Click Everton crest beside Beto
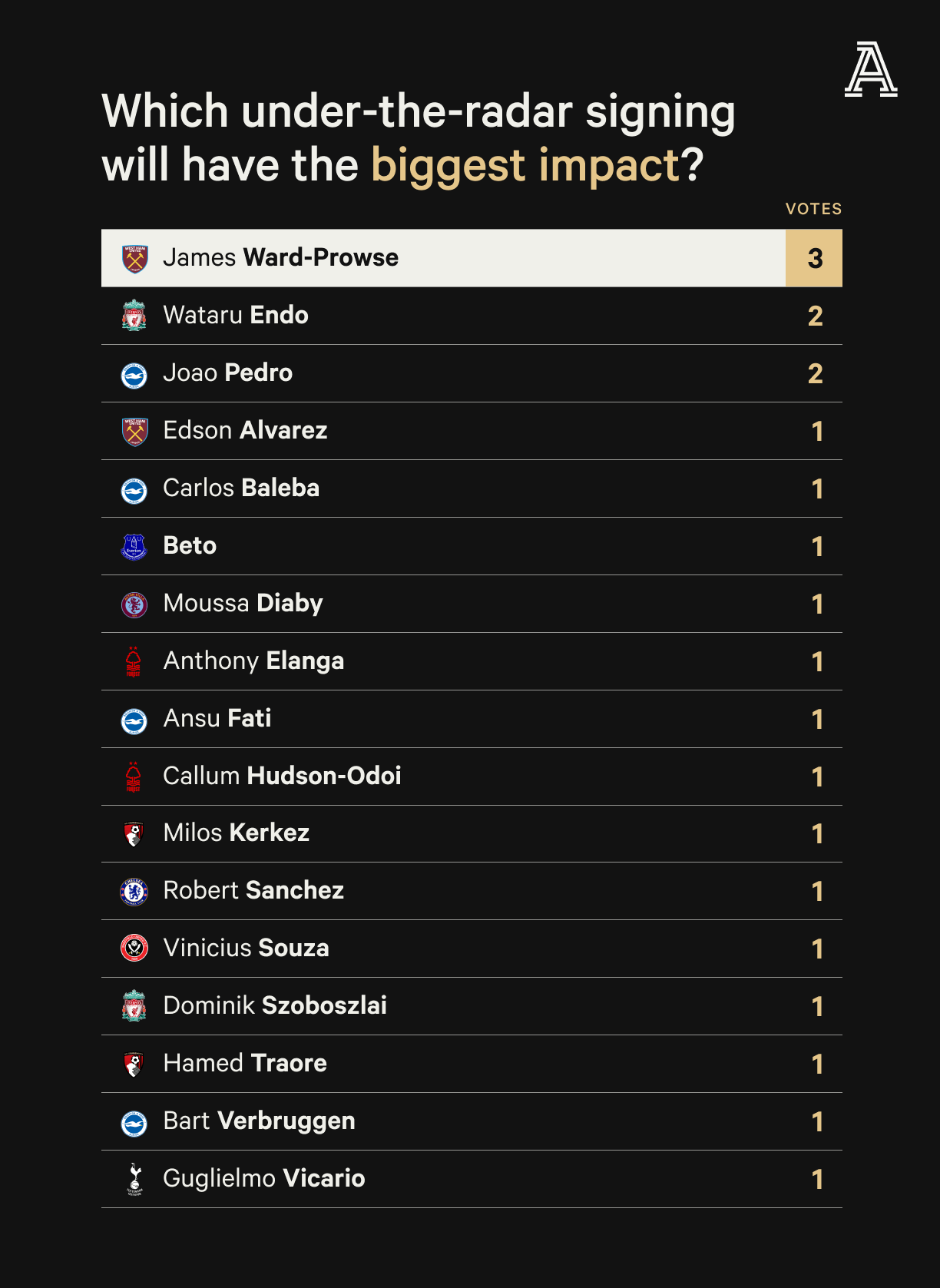The image size is (940, 1288). coord(134,547)
